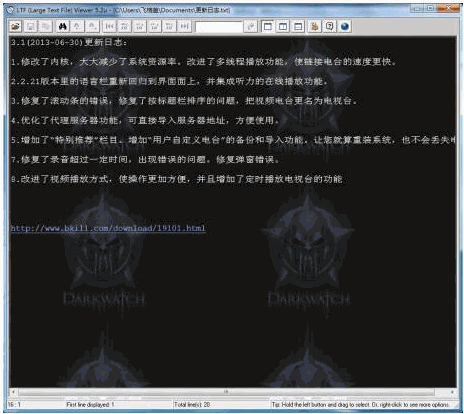The image size is (464, 414).
Task: Click the find next icon
Action: pos(93,26)
